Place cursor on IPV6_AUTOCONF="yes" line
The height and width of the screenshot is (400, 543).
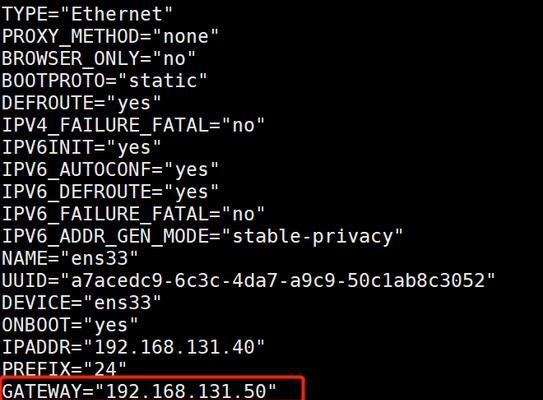pyautogui.click(x=110, y=170)
